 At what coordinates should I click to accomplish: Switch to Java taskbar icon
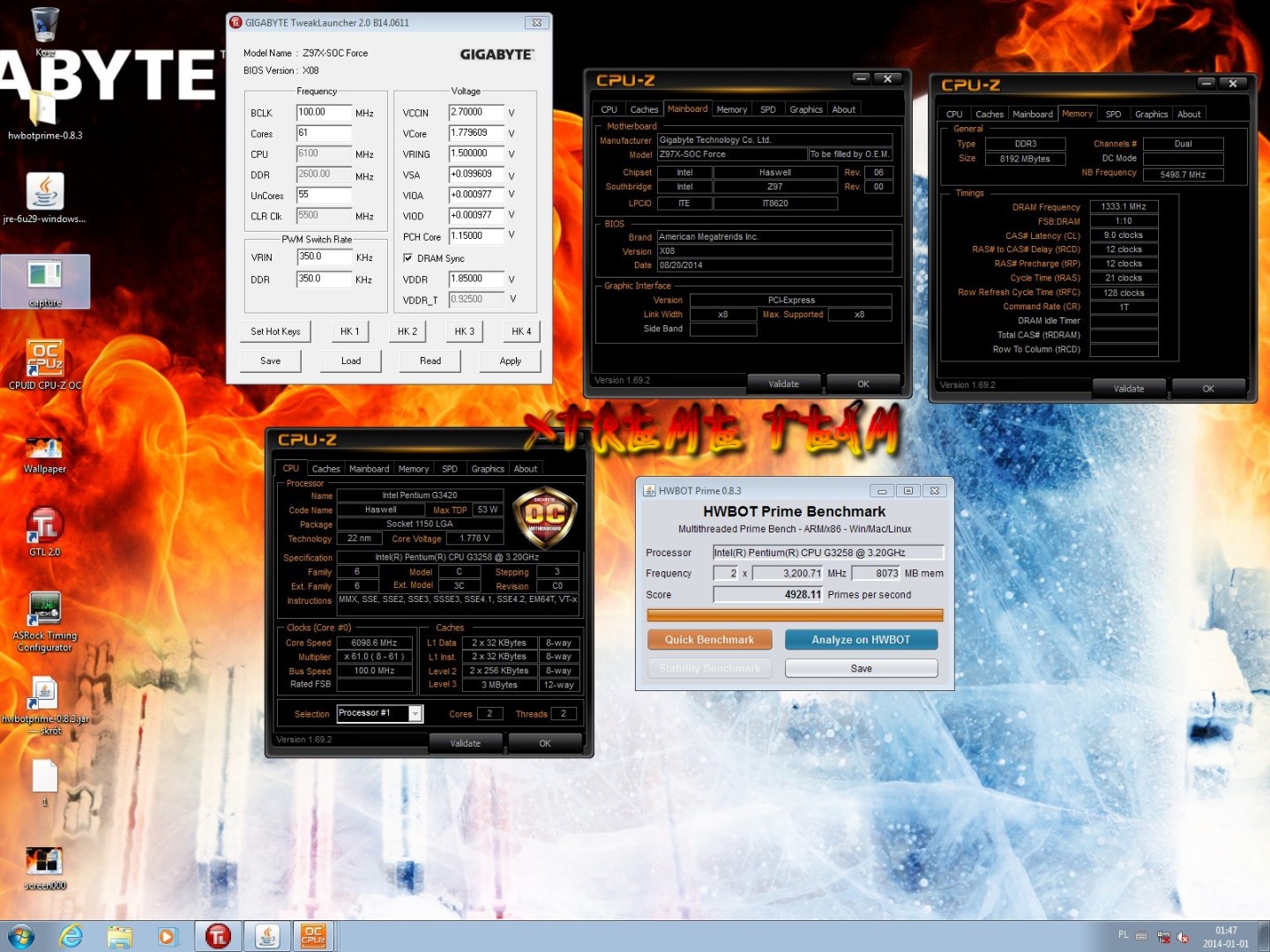tap(267, 936)
